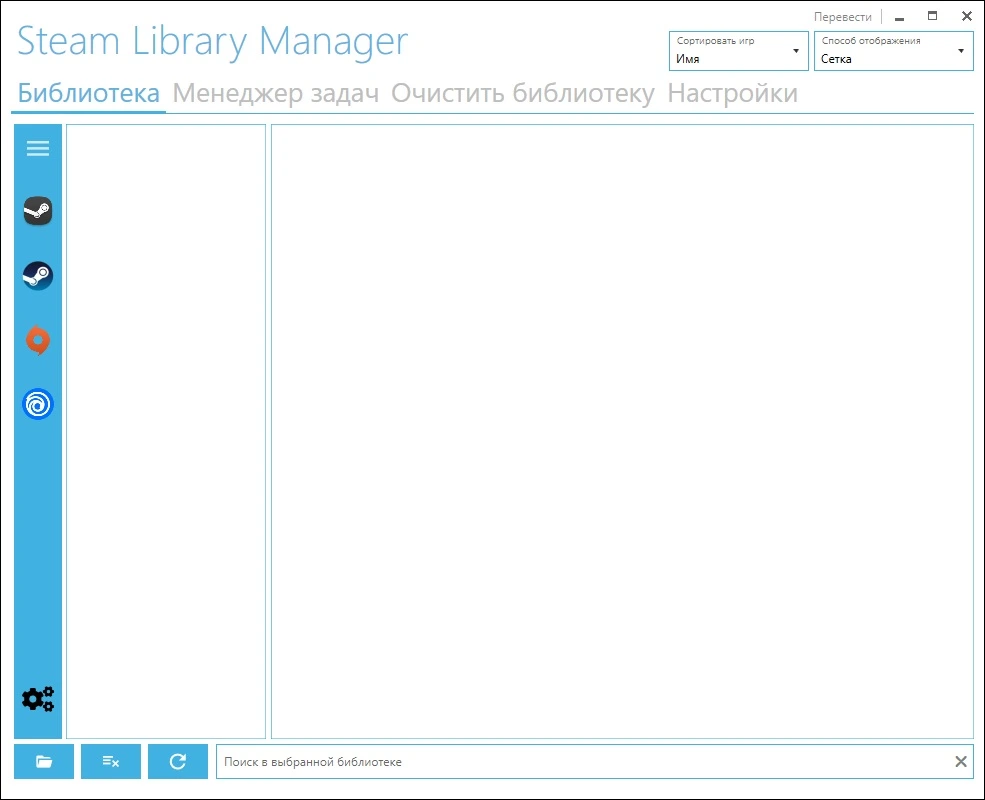The image size is (985, 800).
Task: Click the Имя sort value
Action: 688,59
